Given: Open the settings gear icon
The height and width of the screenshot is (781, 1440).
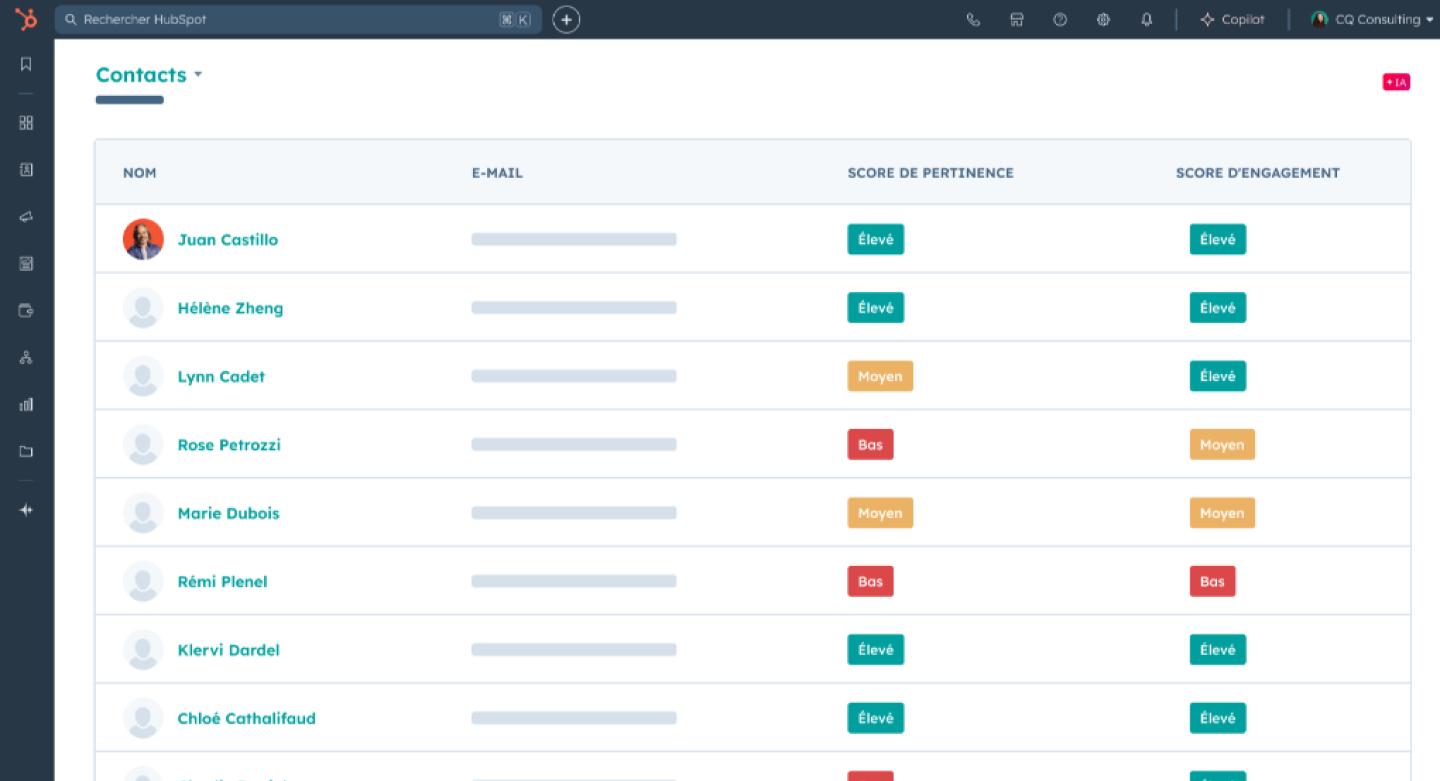Looking at the screenshot, I should [1102, 19].
